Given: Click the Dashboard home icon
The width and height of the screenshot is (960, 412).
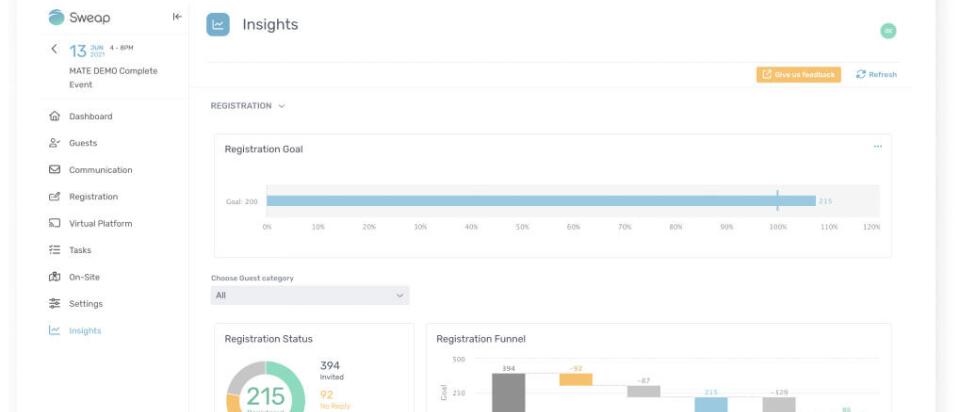Looking at the screenshot, I should [x=55, y=116].
